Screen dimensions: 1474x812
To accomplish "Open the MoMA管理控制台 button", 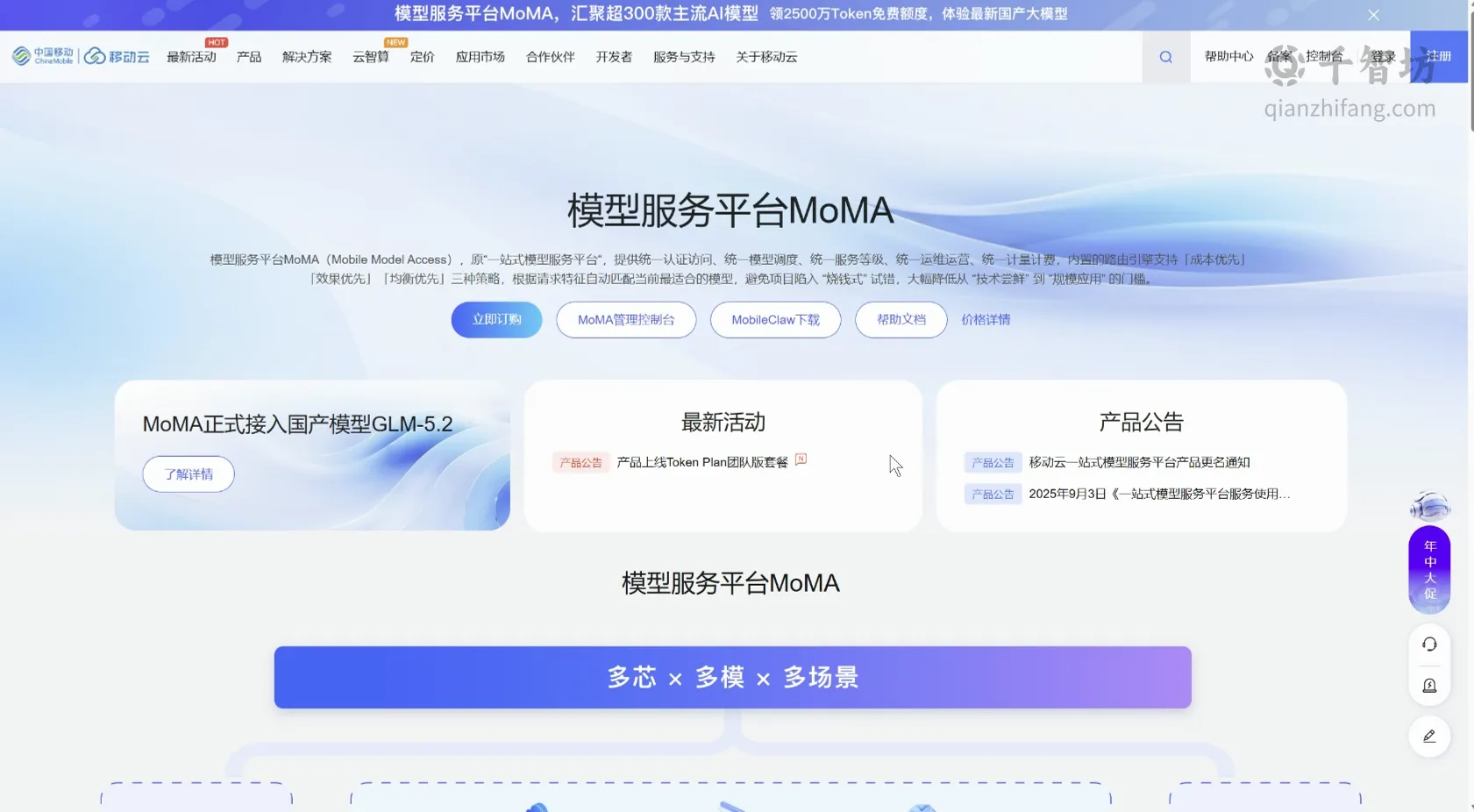I will 626,320.
